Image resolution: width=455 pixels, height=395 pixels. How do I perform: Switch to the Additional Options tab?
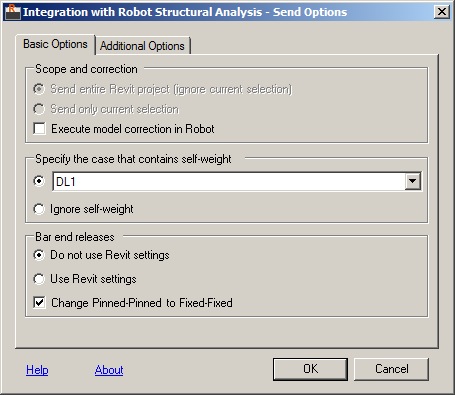142,46
